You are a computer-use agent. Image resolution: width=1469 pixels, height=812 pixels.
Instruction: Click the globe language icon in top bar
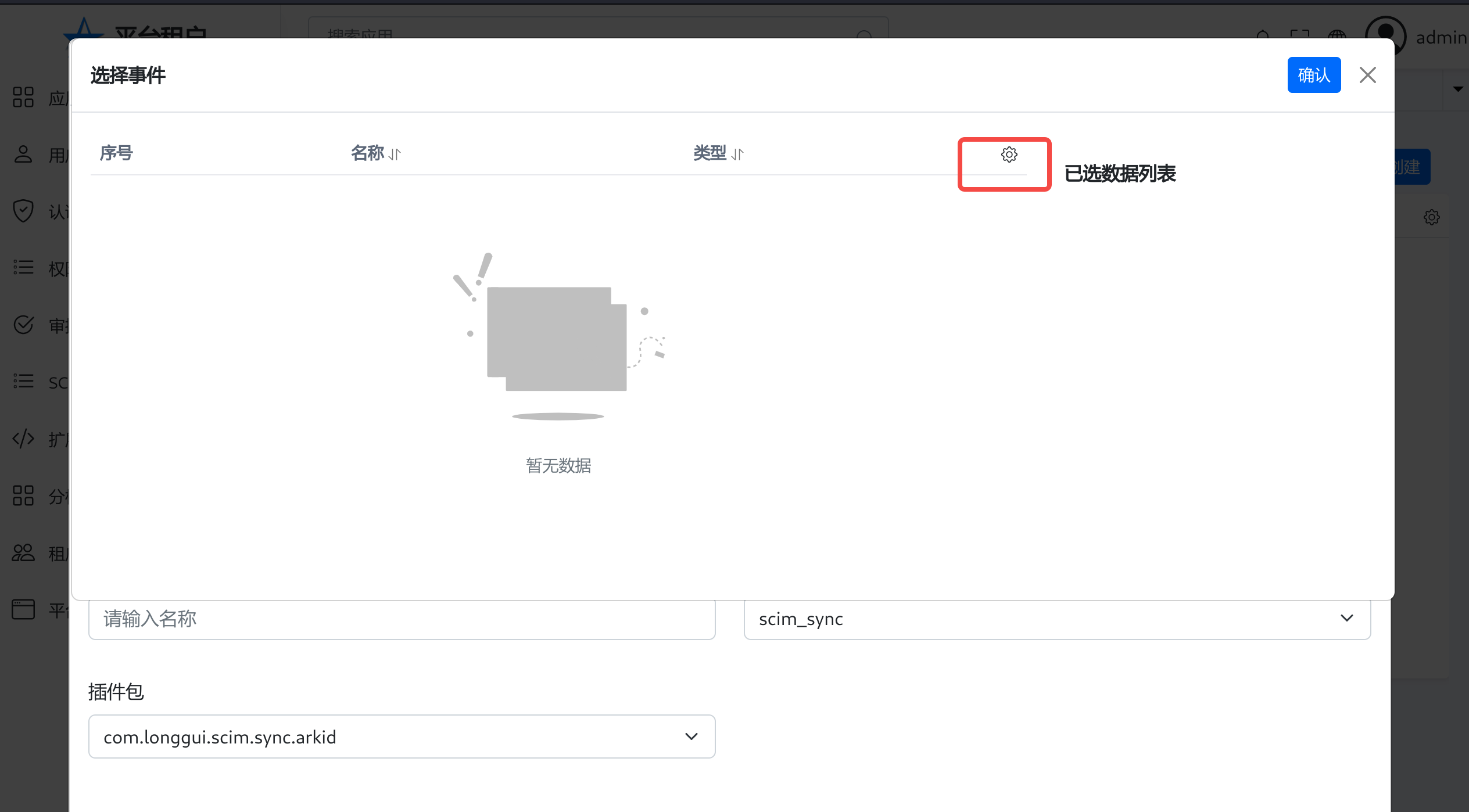(1337, 37)
